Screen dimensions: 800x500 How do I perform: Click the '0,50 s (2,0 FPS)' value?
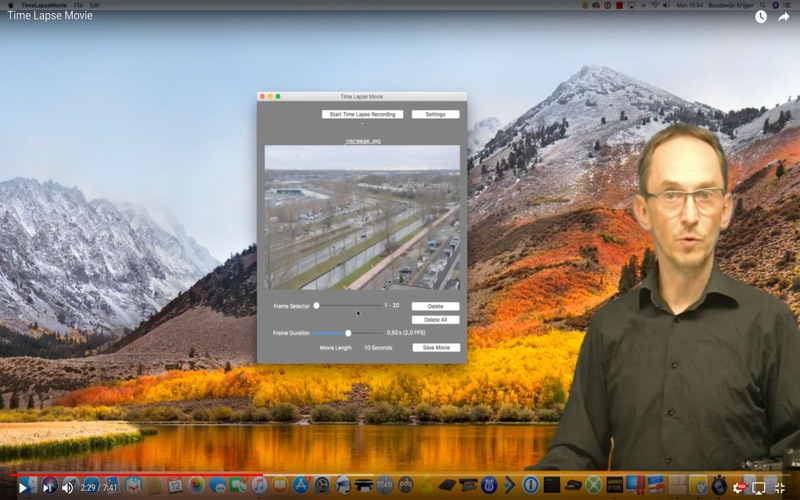tap(406, 333)
